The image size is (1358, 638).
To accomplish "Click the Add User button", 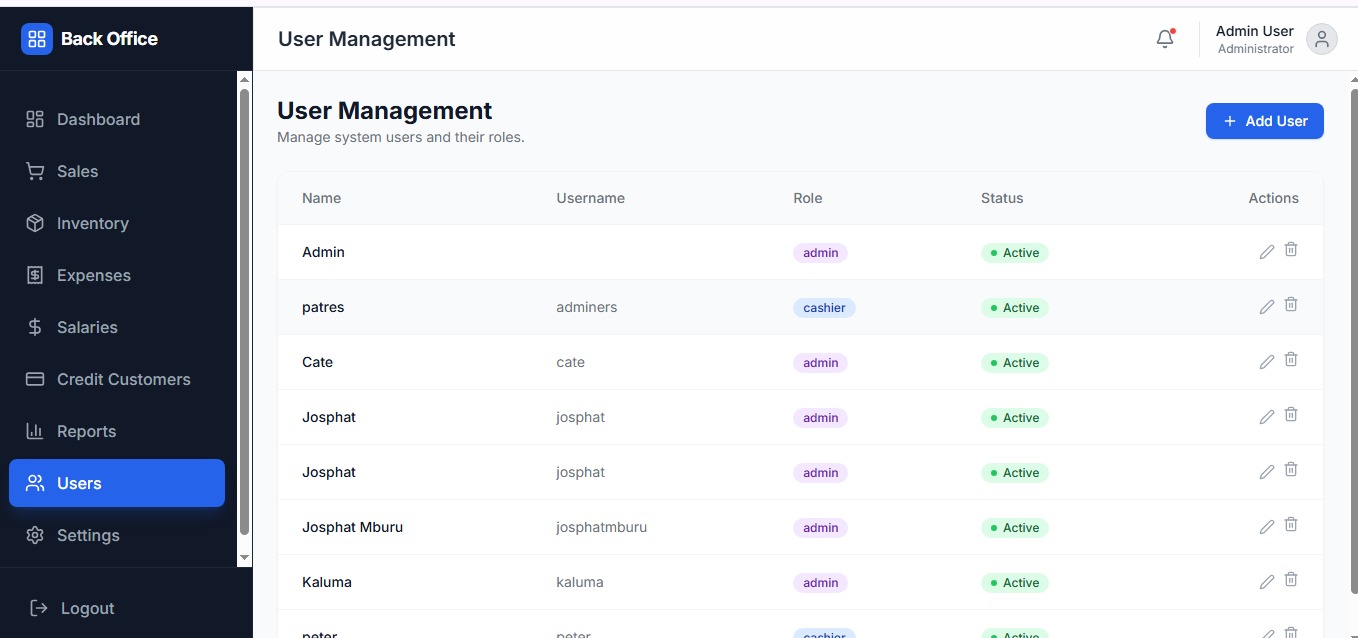I will point(1264,120).
